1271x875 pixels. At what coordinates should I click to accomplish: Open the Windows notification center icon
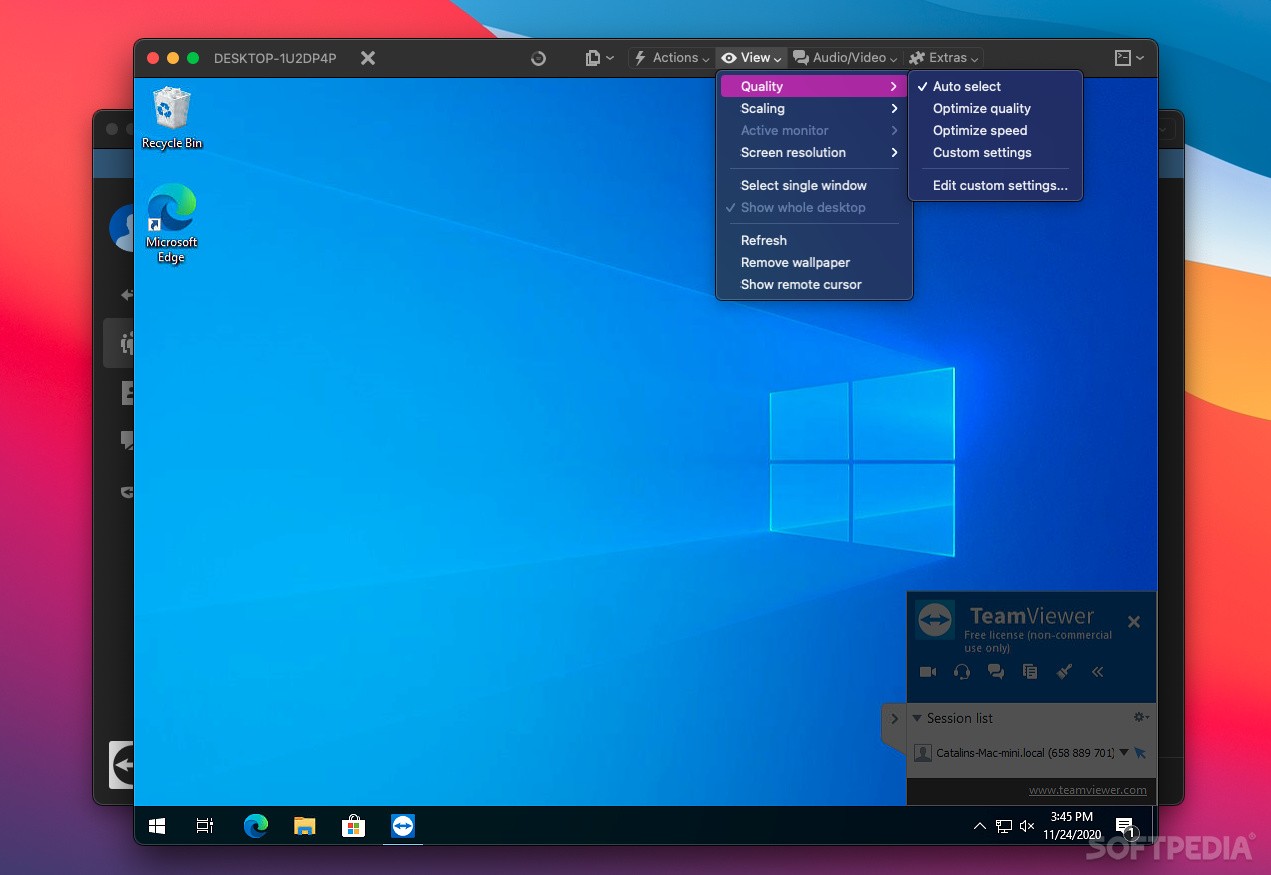point(1125,827)
